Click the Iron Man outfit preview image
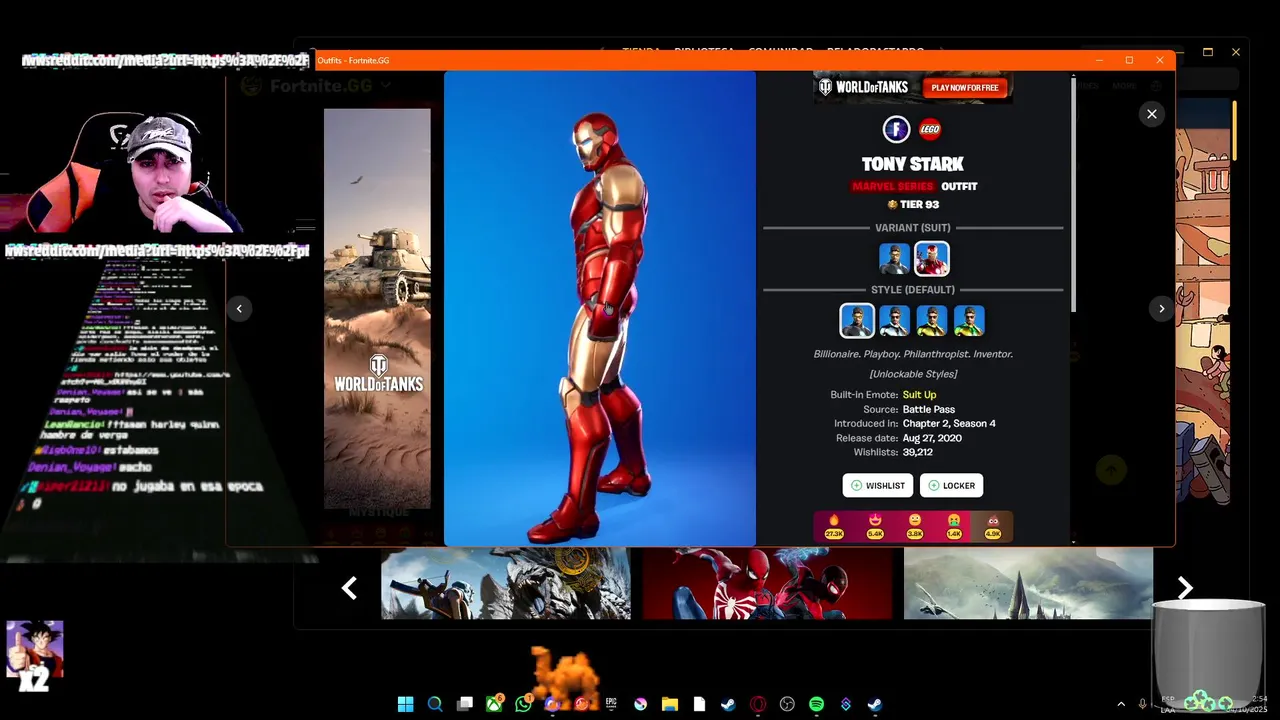Viewport: 1280px width, 720px height. 600,308
